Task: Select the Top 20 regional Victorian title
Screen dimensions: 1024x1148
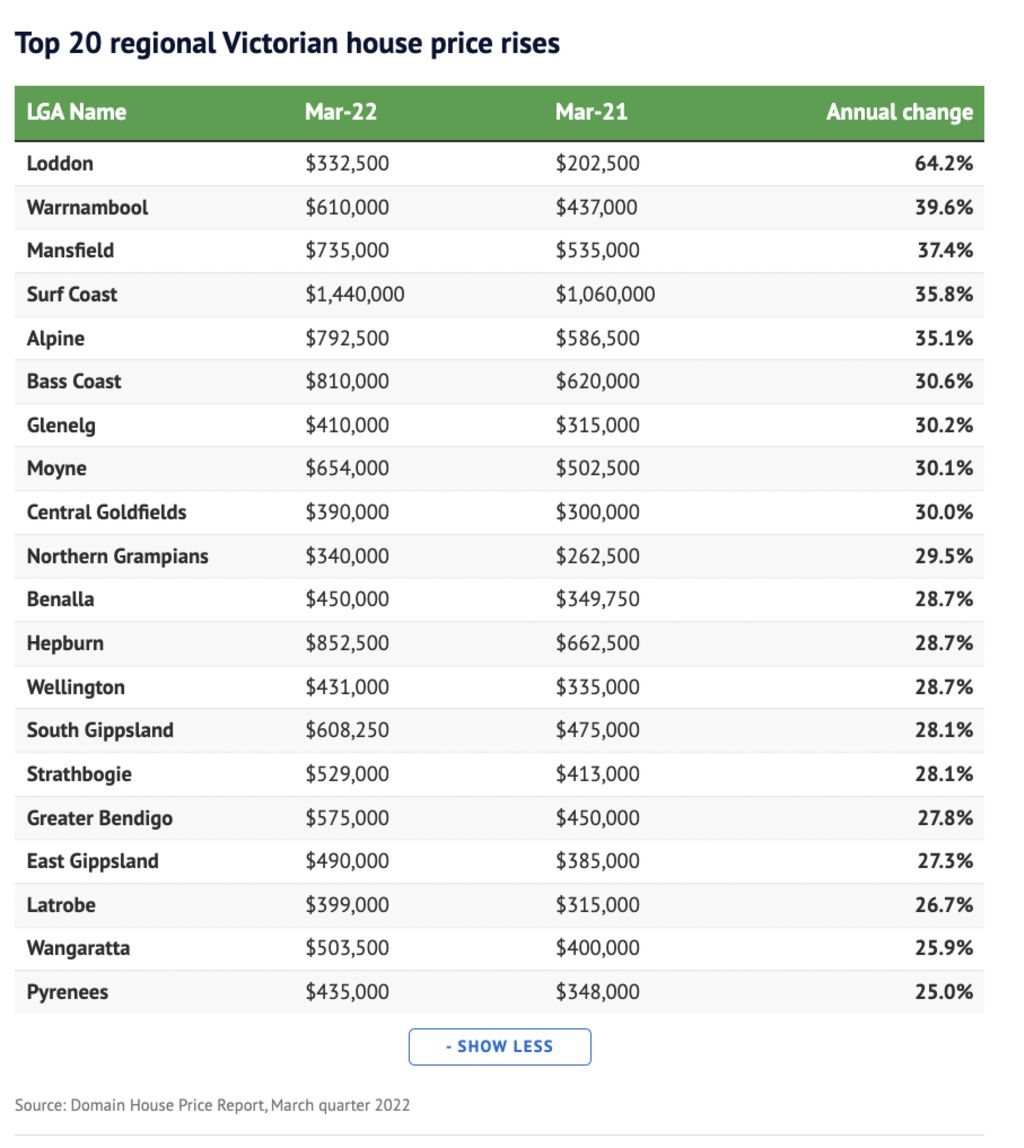Action: [x=287, y=43]
